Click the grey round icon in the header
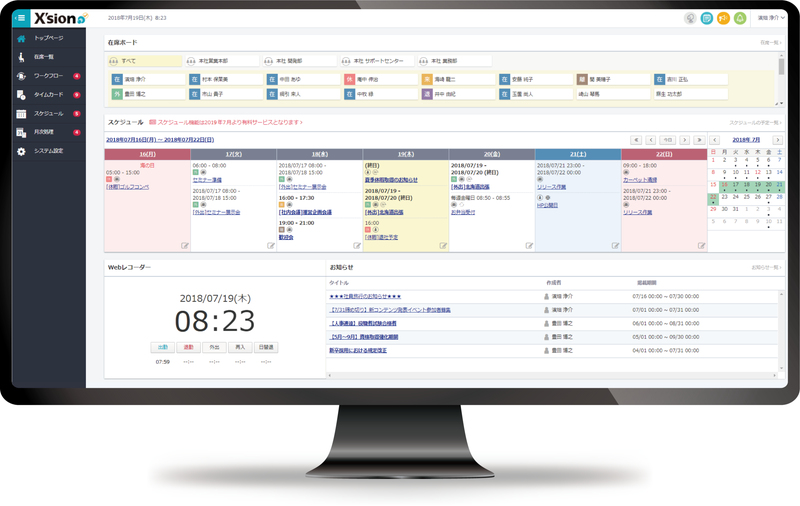800x506 pixels. coord(690,18)
